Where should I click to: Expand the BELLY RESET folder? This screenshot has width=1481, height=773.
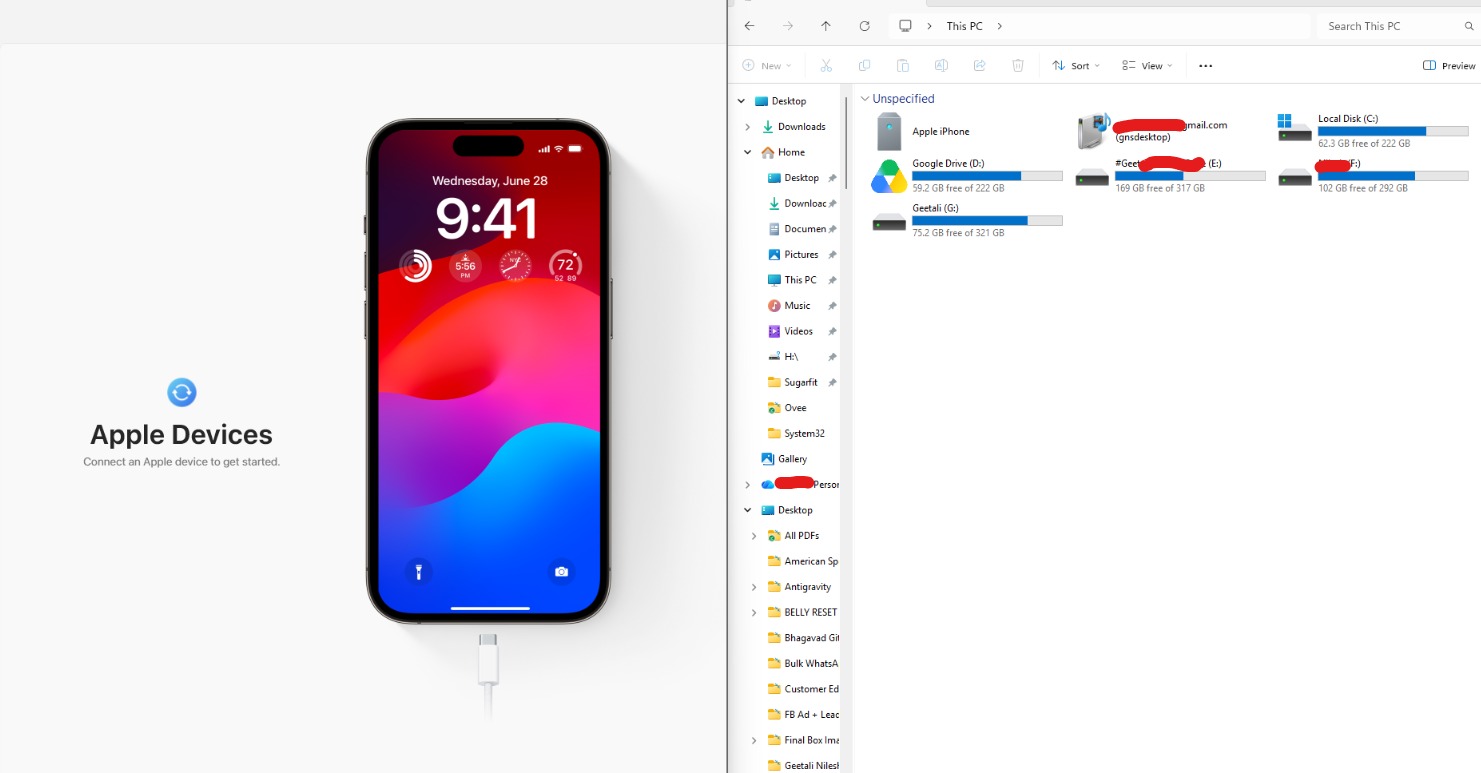point(754,612)
